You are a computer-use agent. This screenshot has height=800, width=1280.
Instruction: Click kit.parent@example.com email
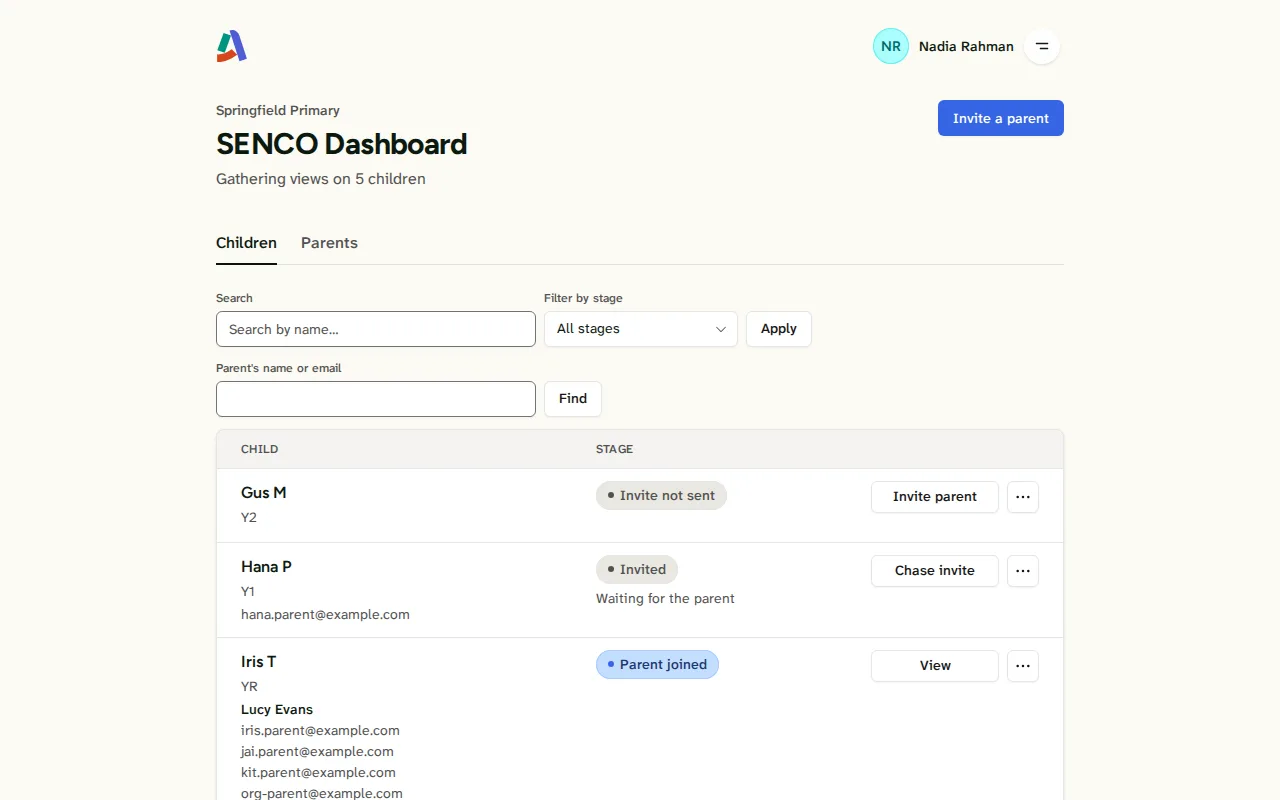point(318,773)
